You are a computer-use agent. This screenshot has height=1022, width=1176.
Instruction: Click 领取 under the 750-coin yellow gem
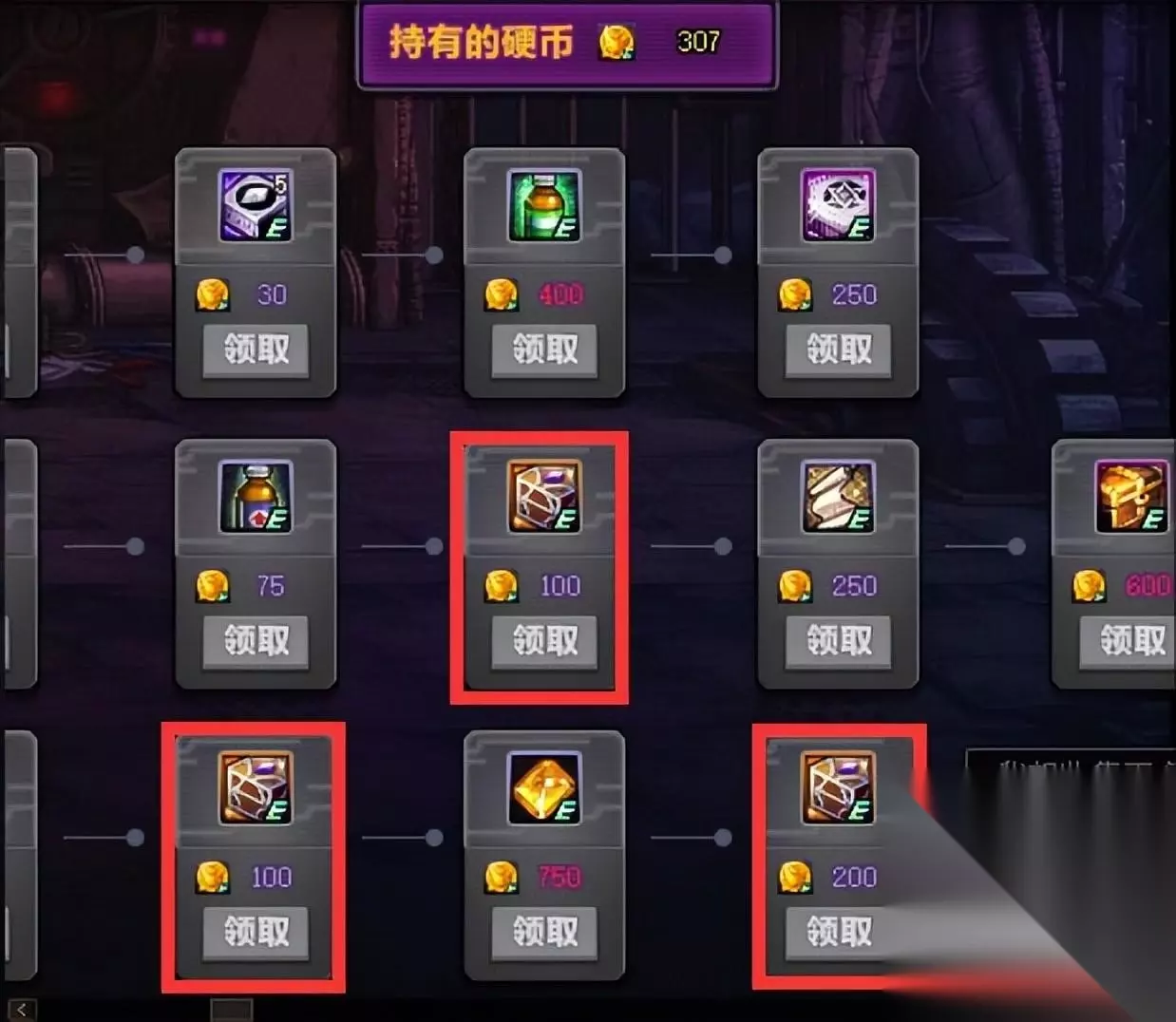pos(545,933)
